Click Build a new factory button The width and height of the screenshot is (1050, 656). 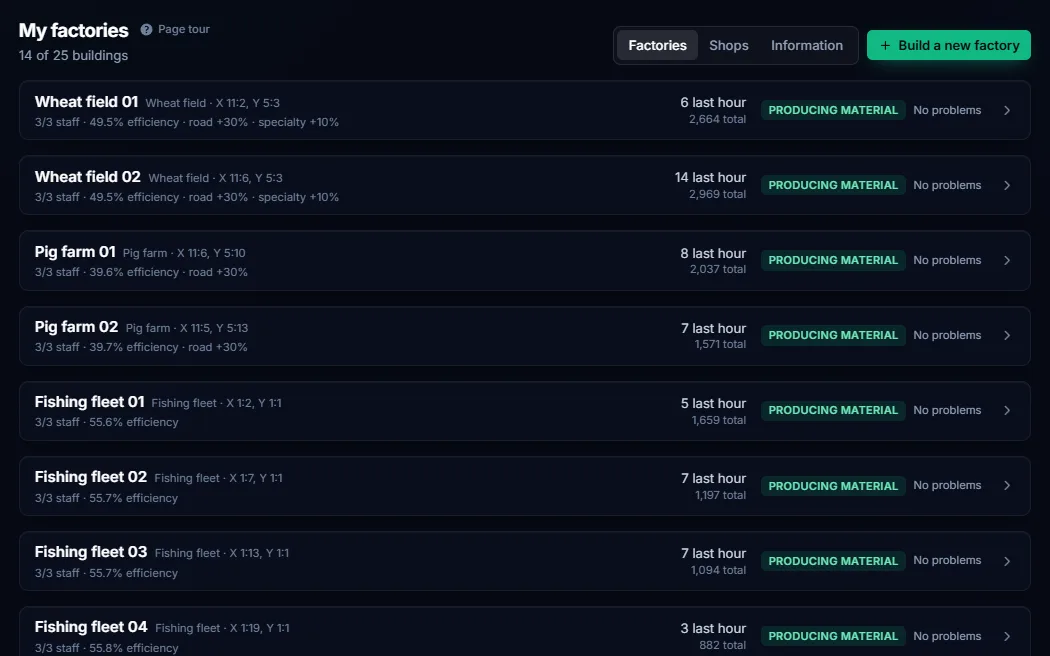click(949, 46)
